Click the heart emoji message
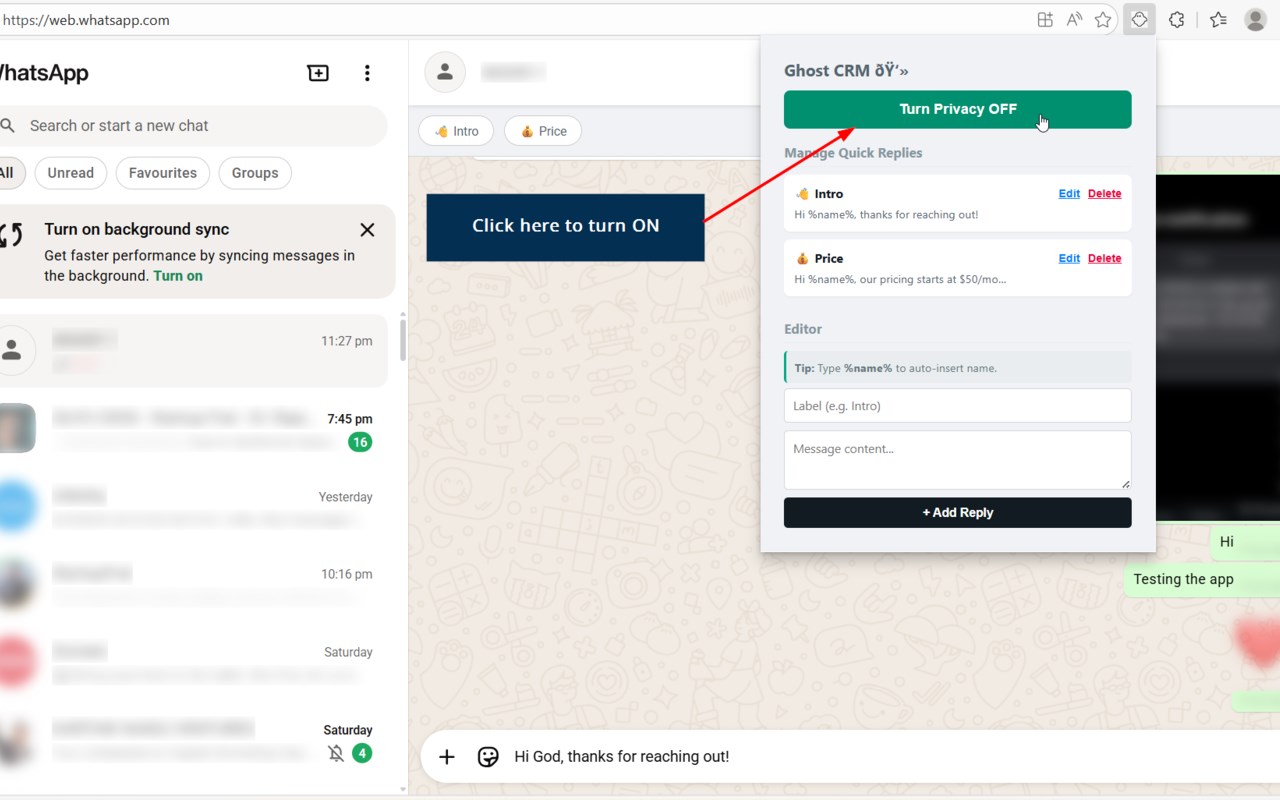The height and width of the screenshot is (800, 1280). [x=1257, y=641]
